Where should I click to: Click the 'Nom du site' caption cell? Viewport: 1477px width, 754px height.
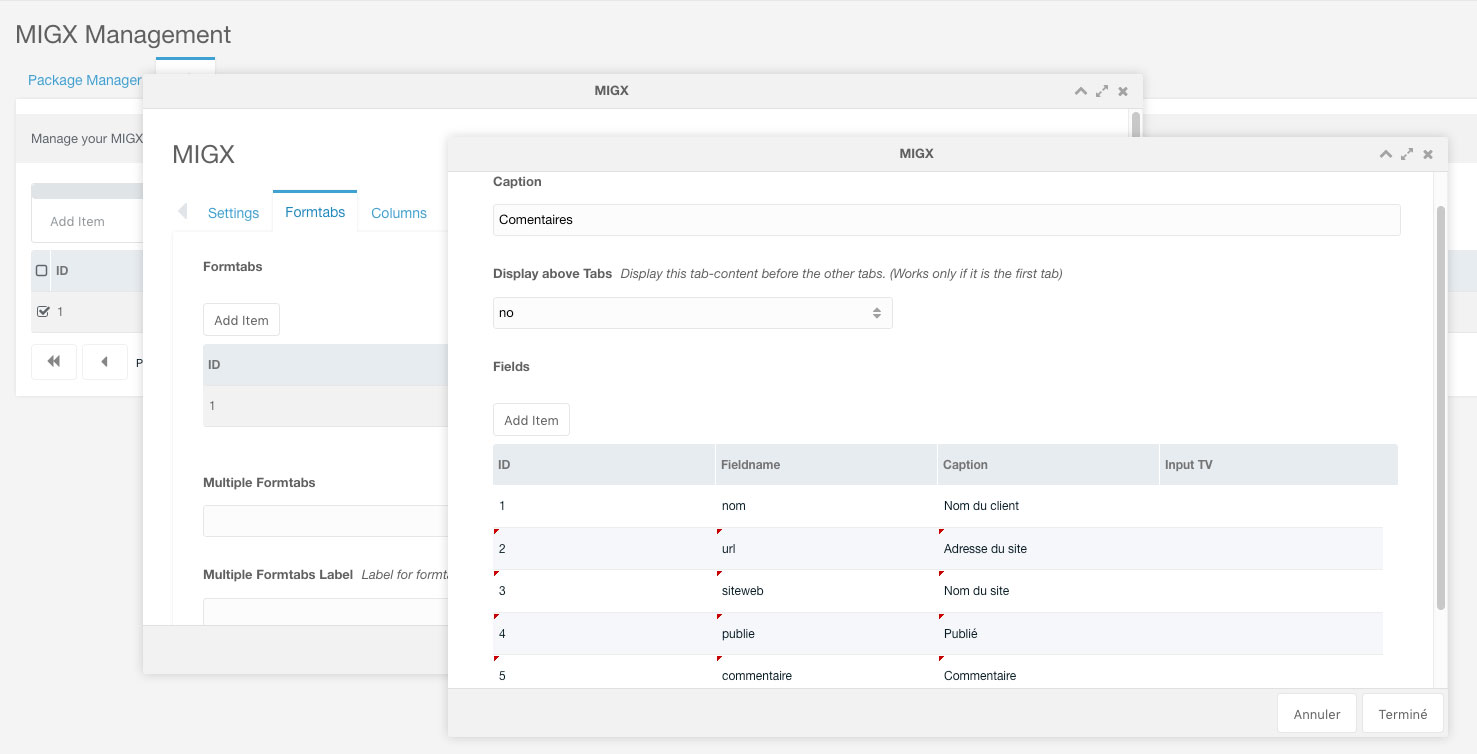1048,591
